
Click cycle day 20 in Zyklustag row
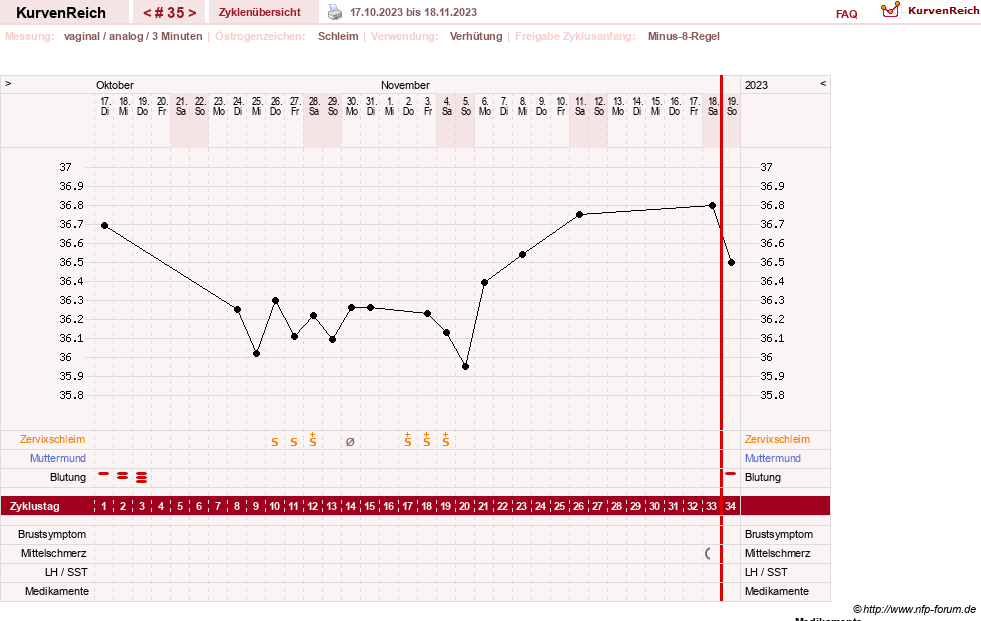464,506
